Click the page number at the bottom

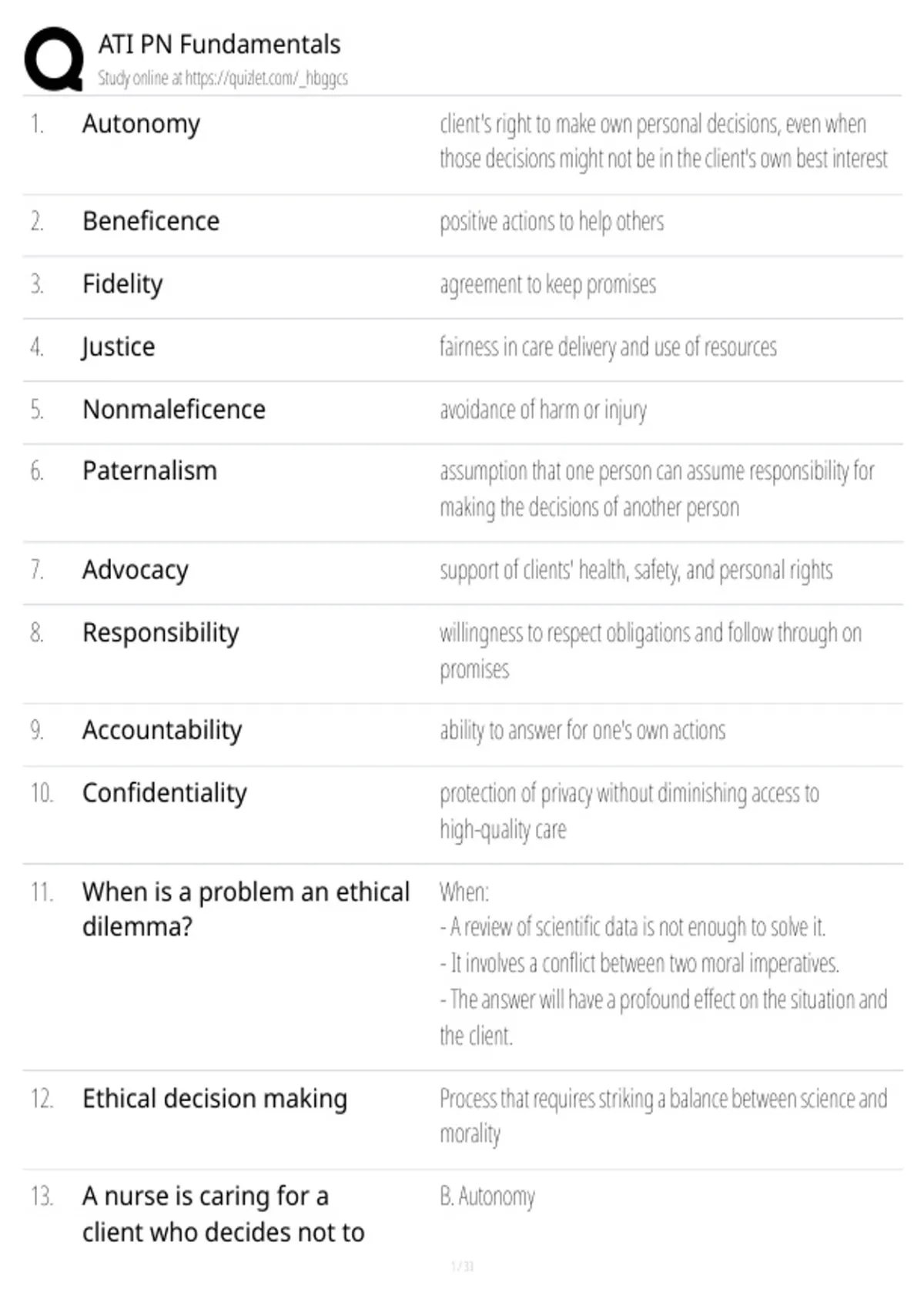pyautogui.click(x=462, y=1266)
